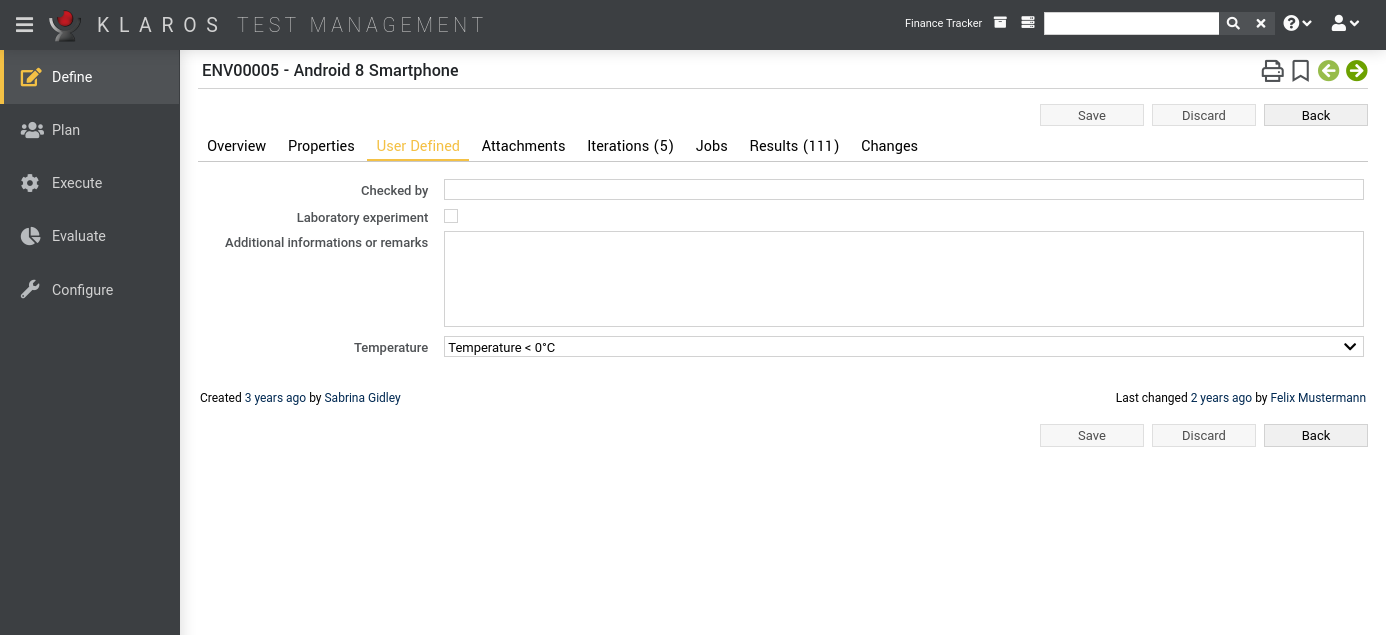Expand the user account menu
Image resolution: width=1386 pixels, height=635 pixels.
pyautogui.click(x=1345, y=24)
